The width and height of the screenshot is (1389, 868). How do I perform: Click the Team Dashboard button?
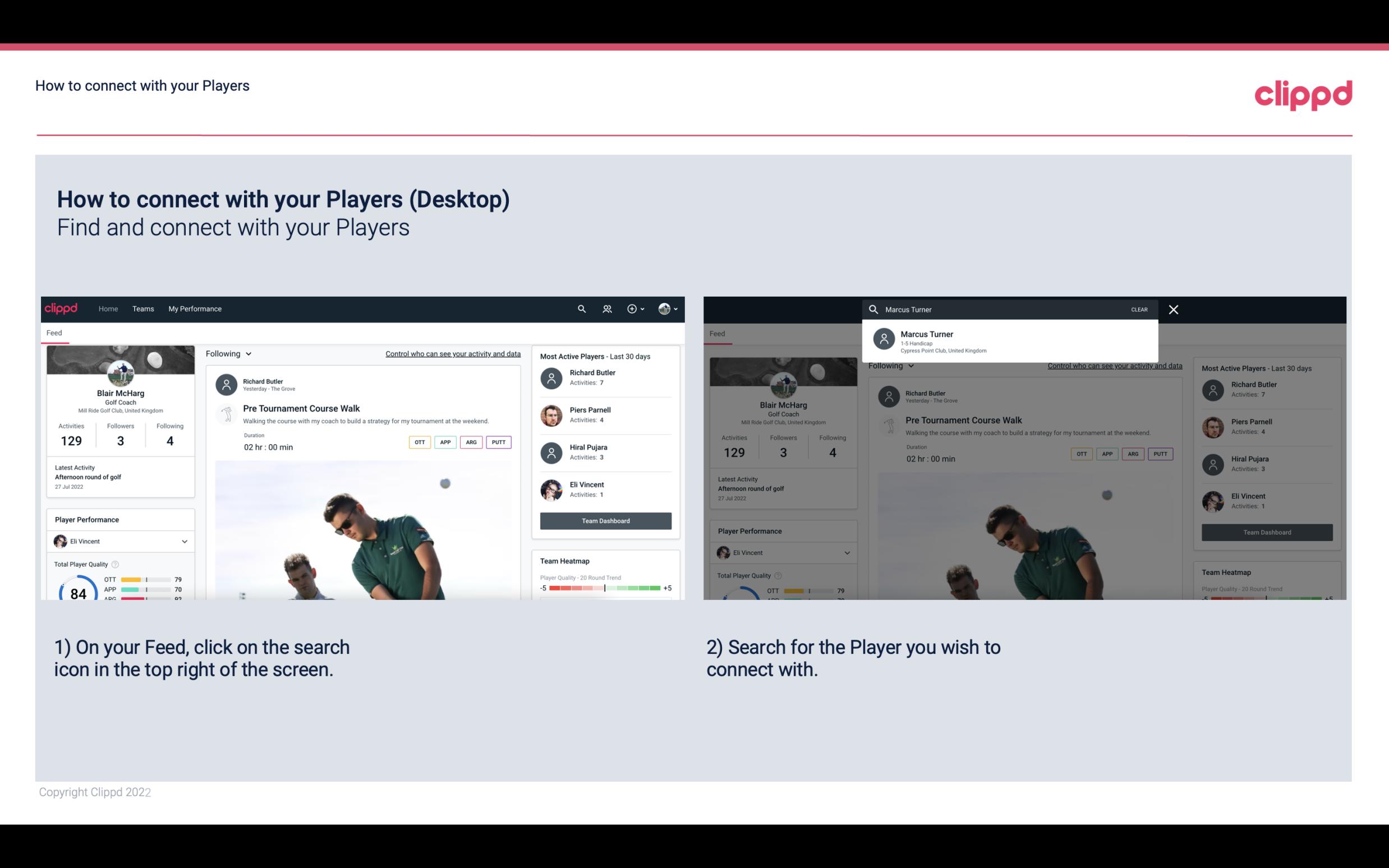tap(605, 520)
